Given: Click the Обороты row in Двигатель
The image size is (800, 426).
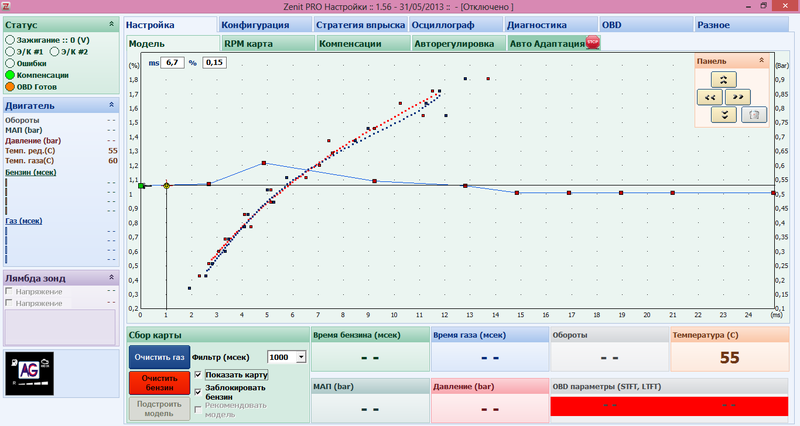Looking at the screenshot, I should coord(61,120).
